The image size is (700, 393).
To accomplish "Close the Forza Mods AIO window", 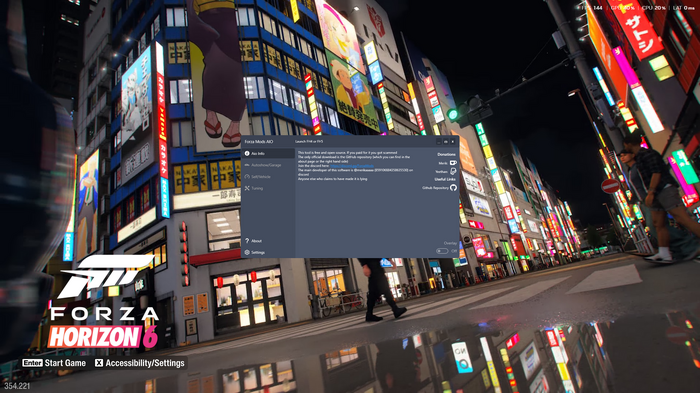I will point(453,142).
